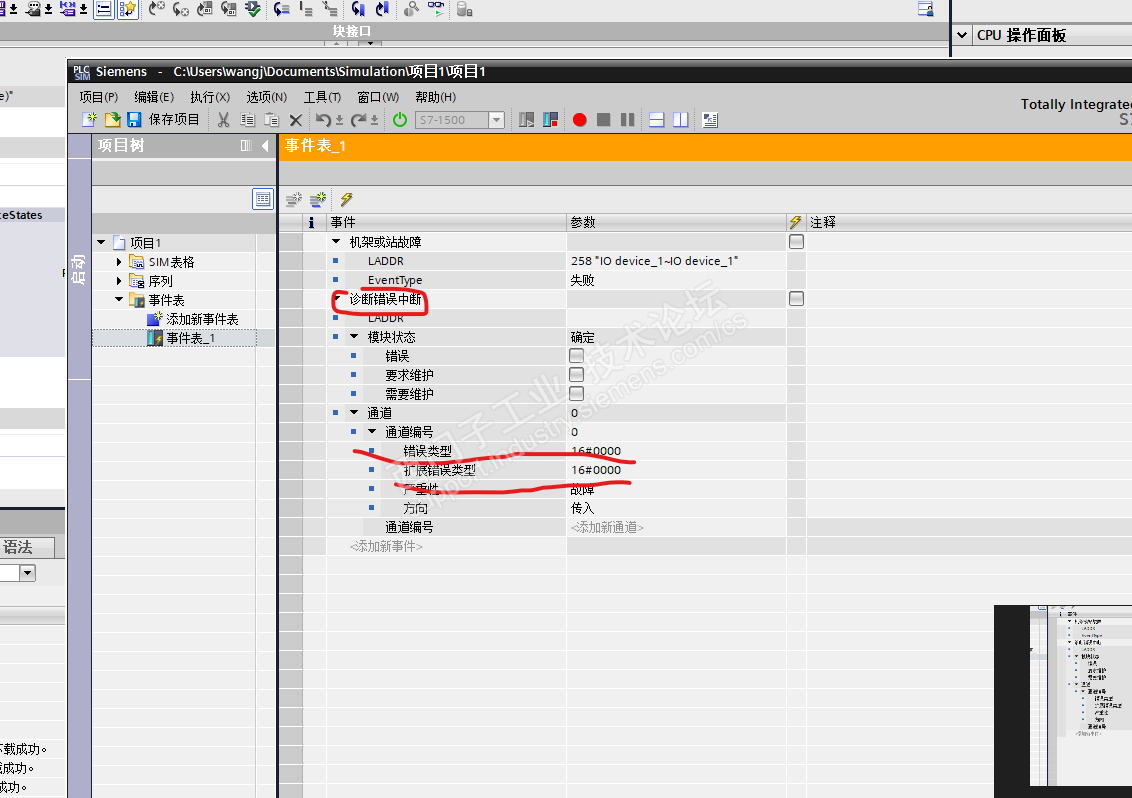Click the add new event icon with yellow star
1132x798 pixels.
point(318,199)
